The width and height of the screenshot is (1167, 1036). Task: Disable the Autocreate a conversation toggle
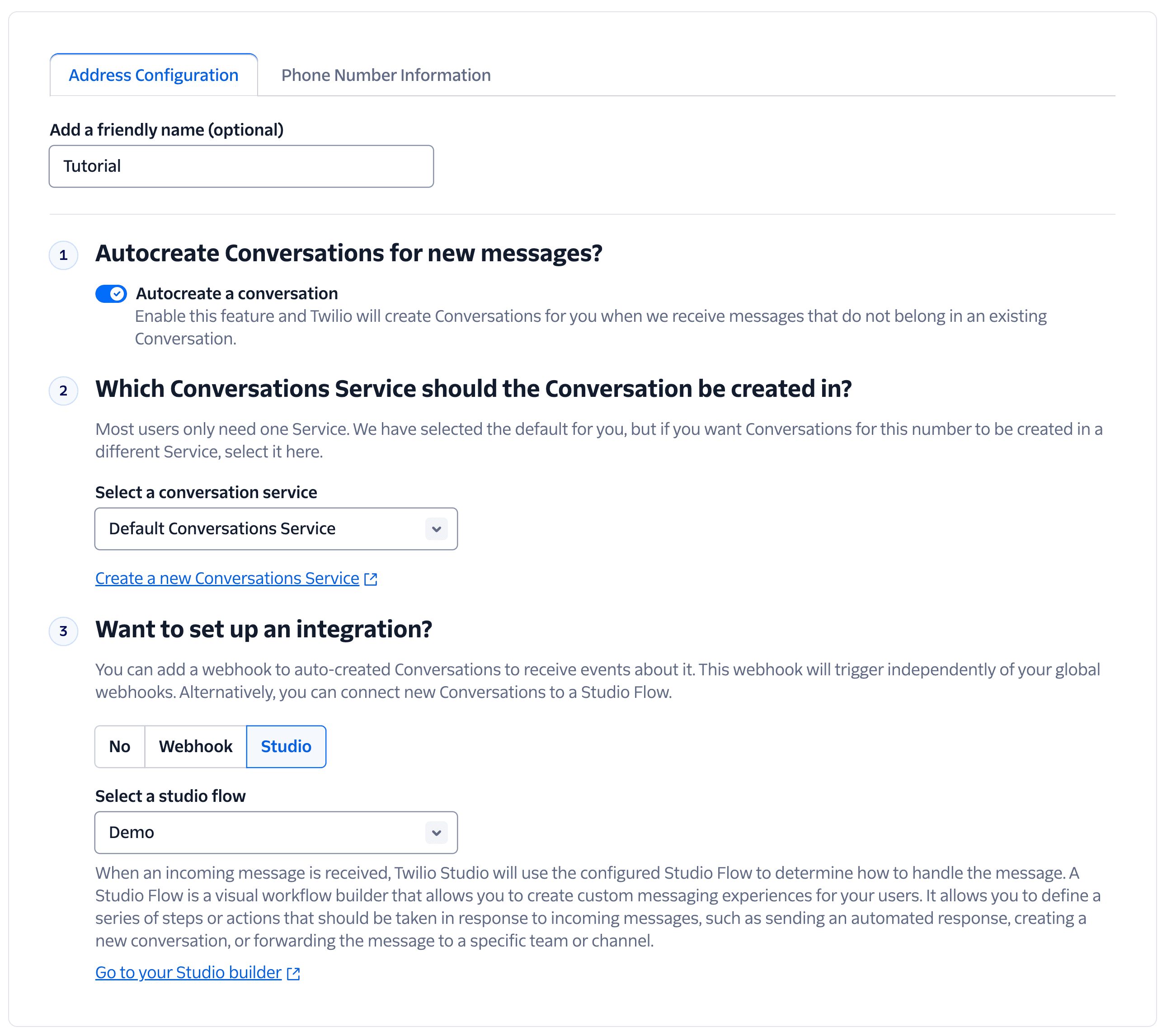tap(111, 293)
